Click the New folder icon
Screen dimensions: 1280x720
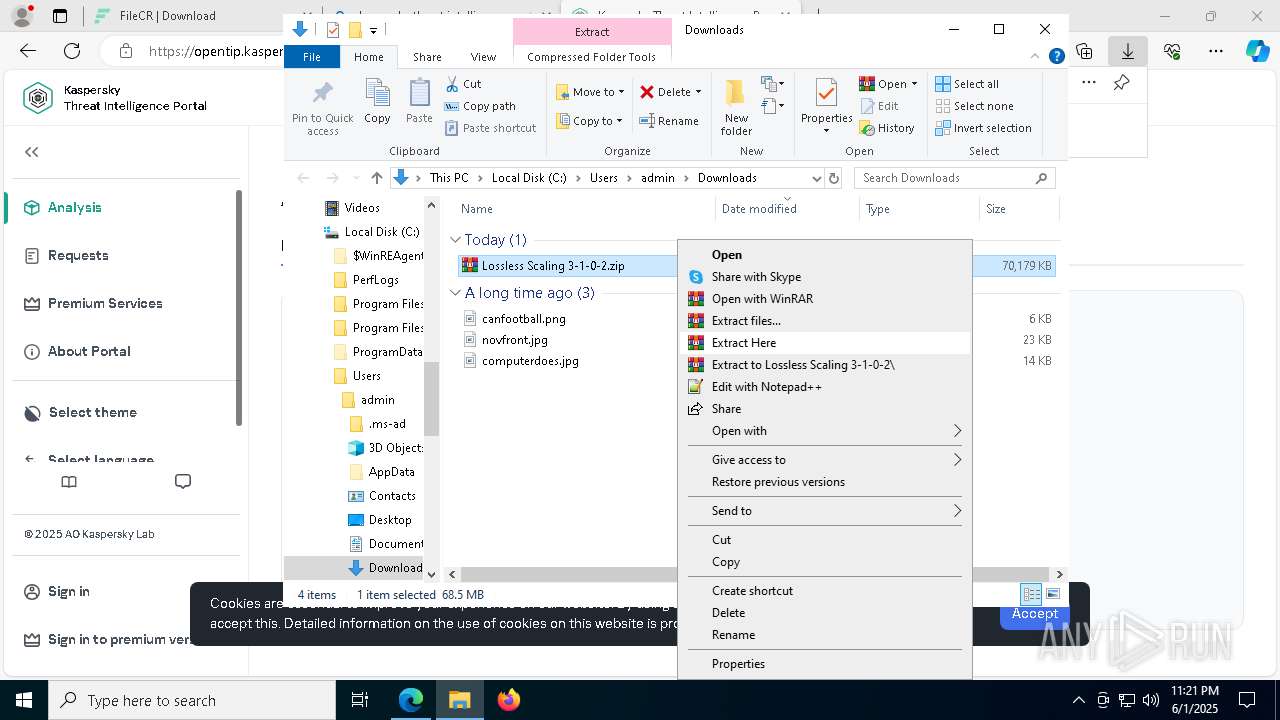(x=736, y=93)
